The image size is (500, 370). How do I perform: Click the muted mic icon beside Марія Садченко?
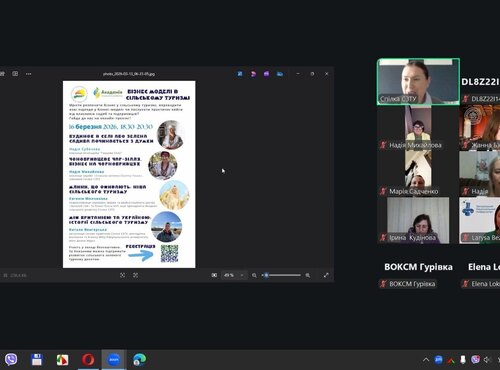383,191
